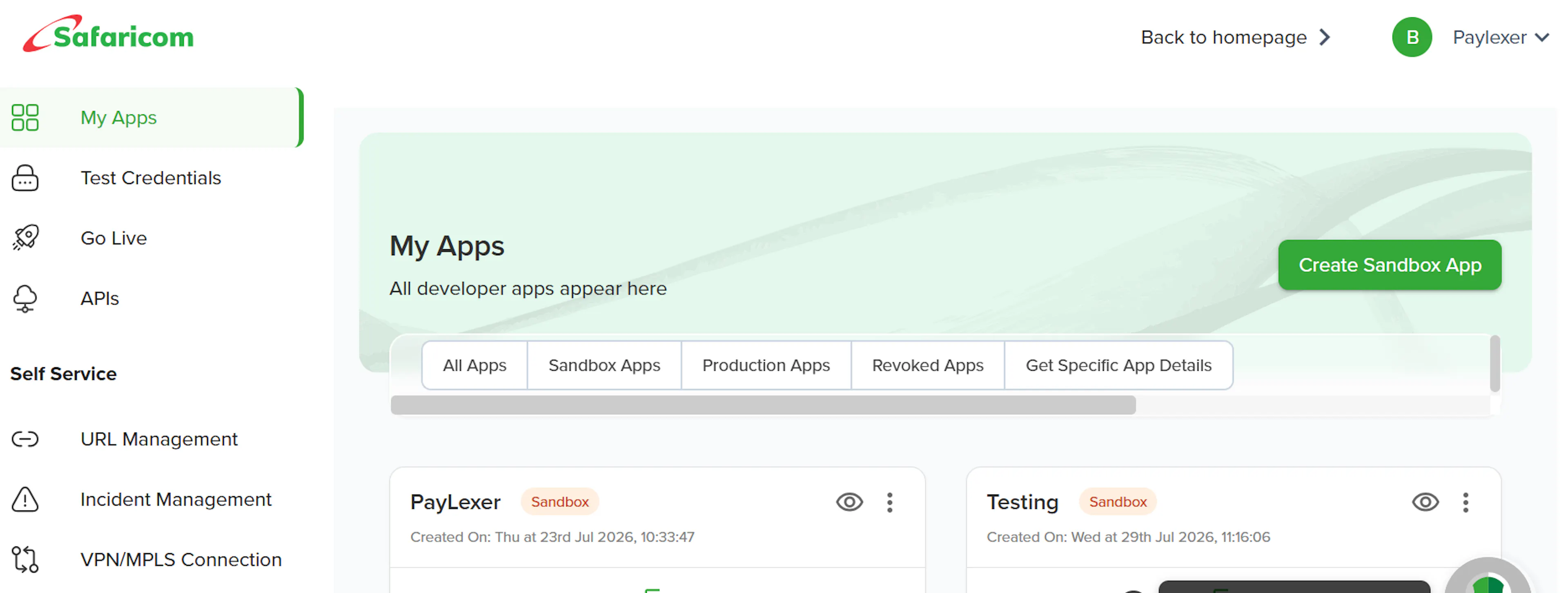
Task: Switch to the Revoked Apps tab
Action: tap(928, 365)
